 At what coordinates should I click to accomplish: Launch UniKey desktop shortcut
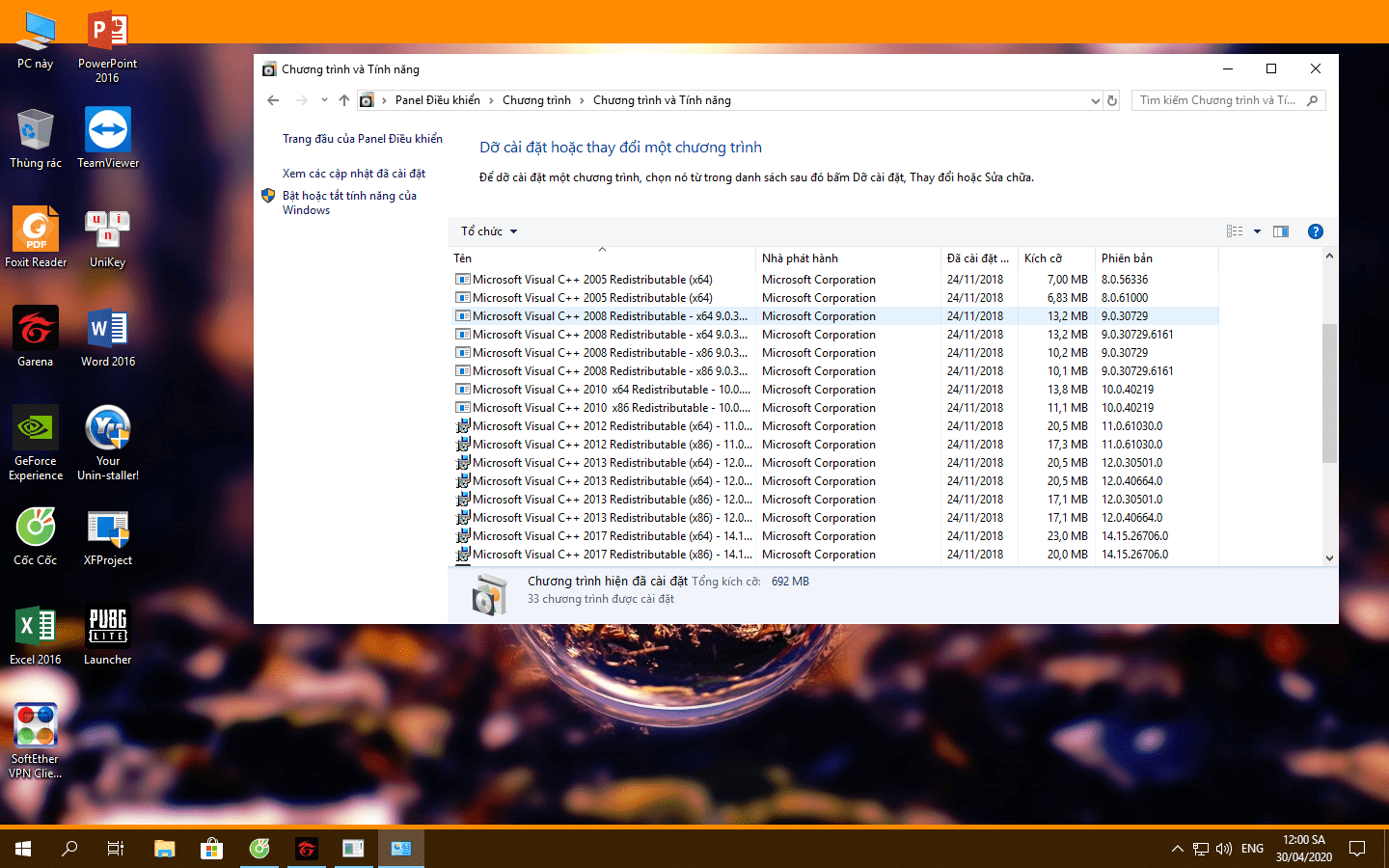(x=108, y=237)
